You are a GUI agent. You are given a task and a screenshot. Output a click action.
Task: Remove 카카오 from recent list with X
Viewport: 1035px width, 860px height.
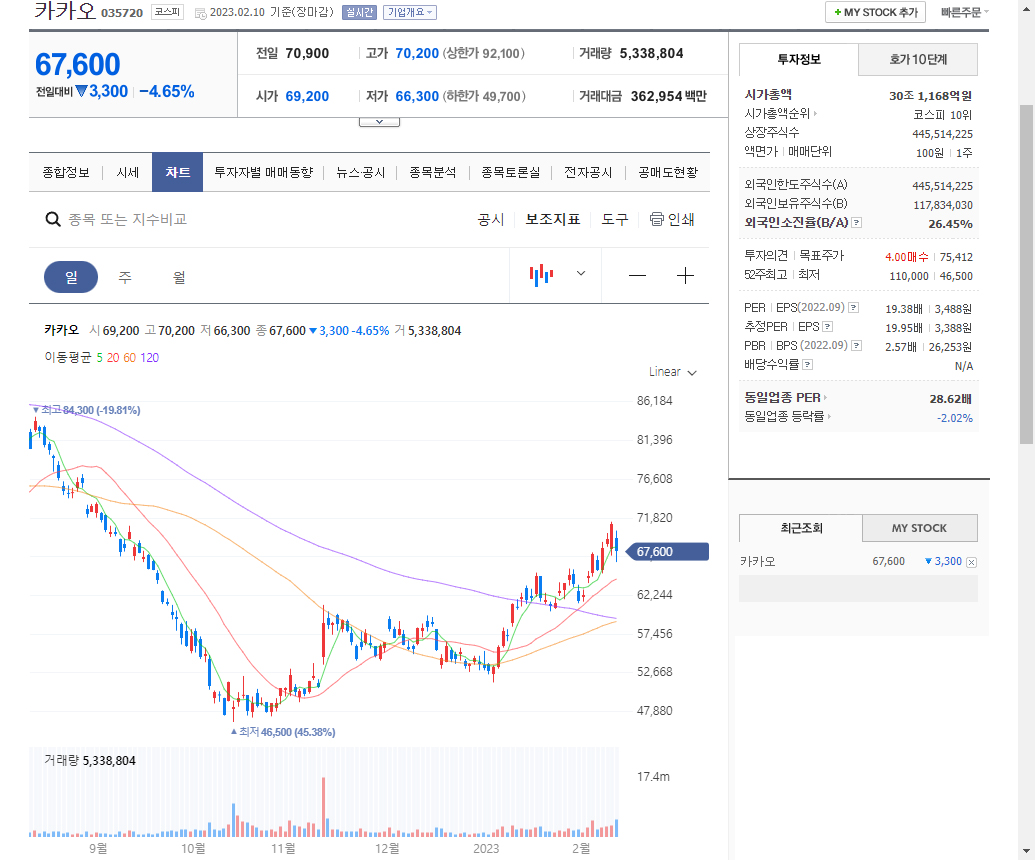971,562
